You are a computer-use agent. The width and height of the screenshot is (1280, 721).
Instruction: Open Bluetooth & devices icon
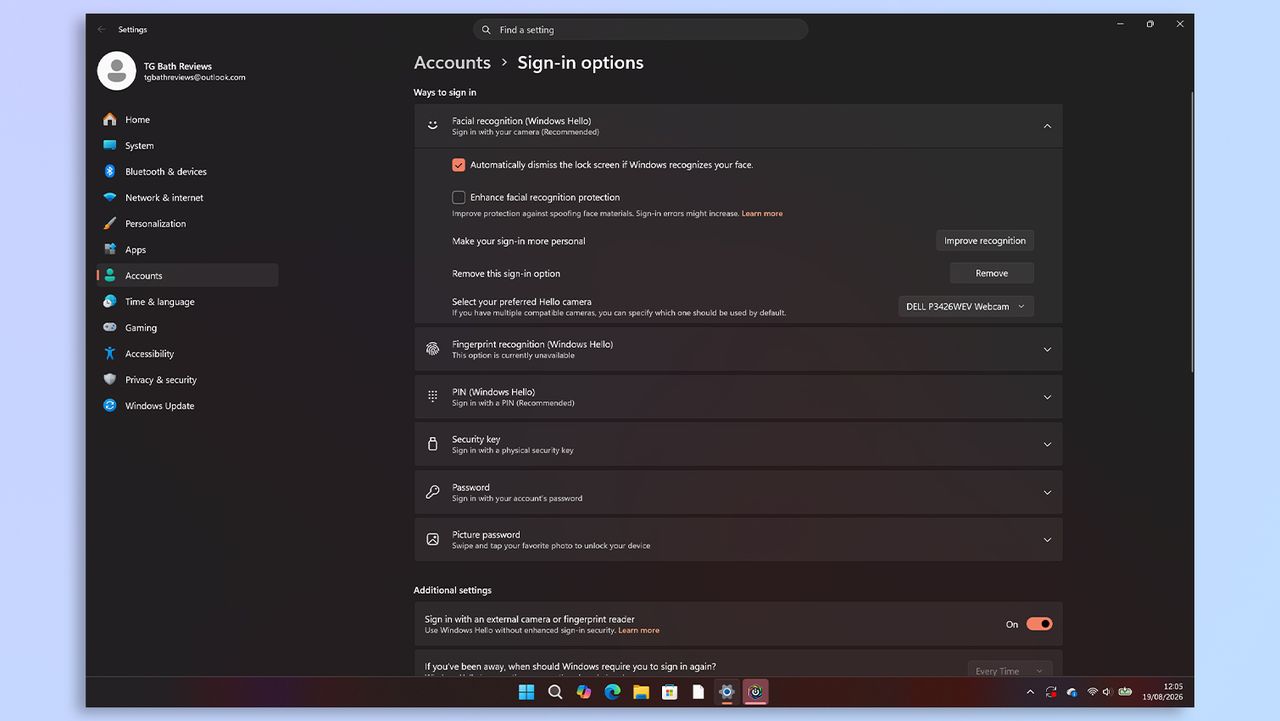tap(110, 171)
